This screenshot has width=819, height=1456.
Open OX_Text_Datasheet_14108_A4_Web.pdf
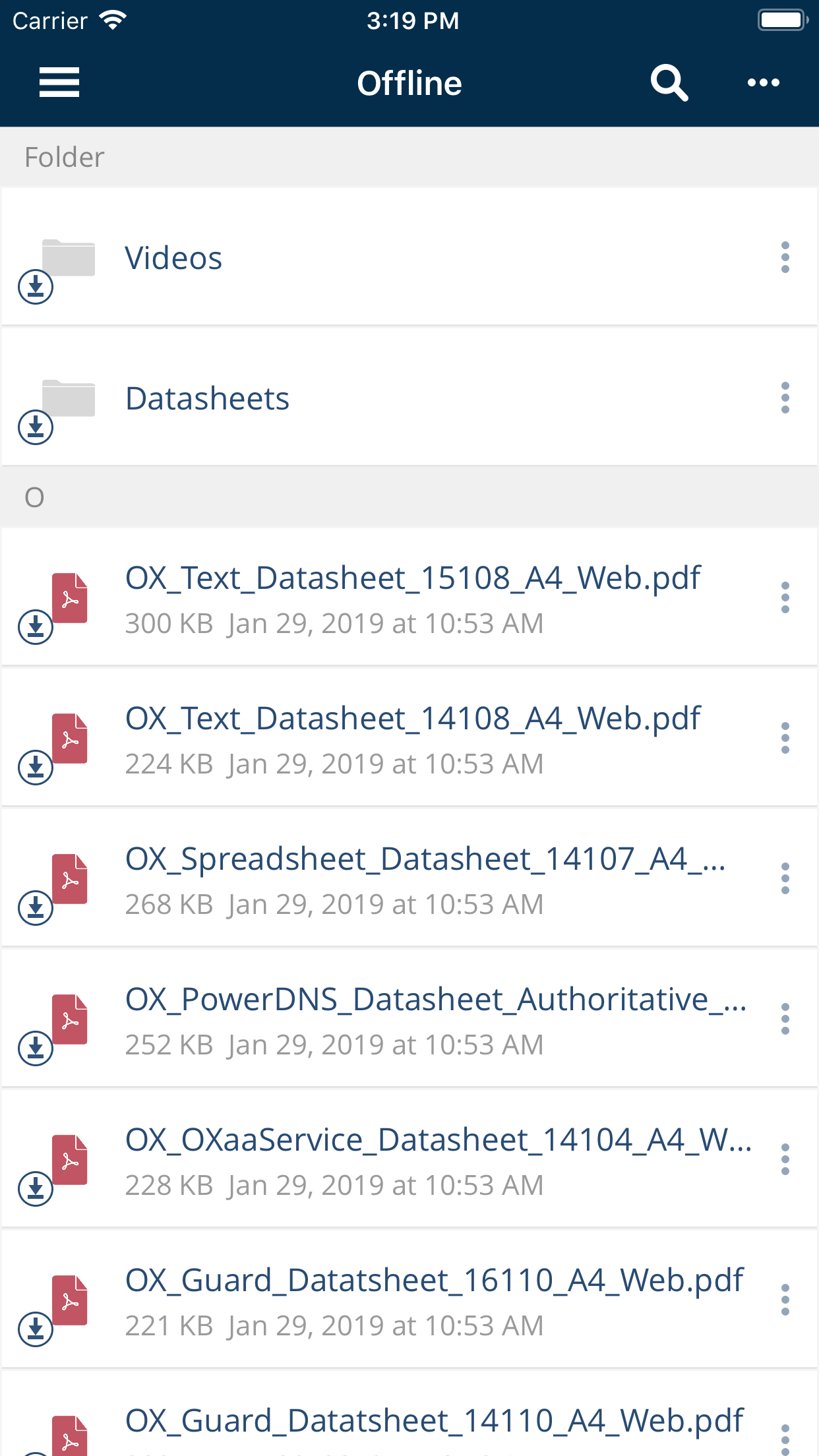tap(413, 719)
